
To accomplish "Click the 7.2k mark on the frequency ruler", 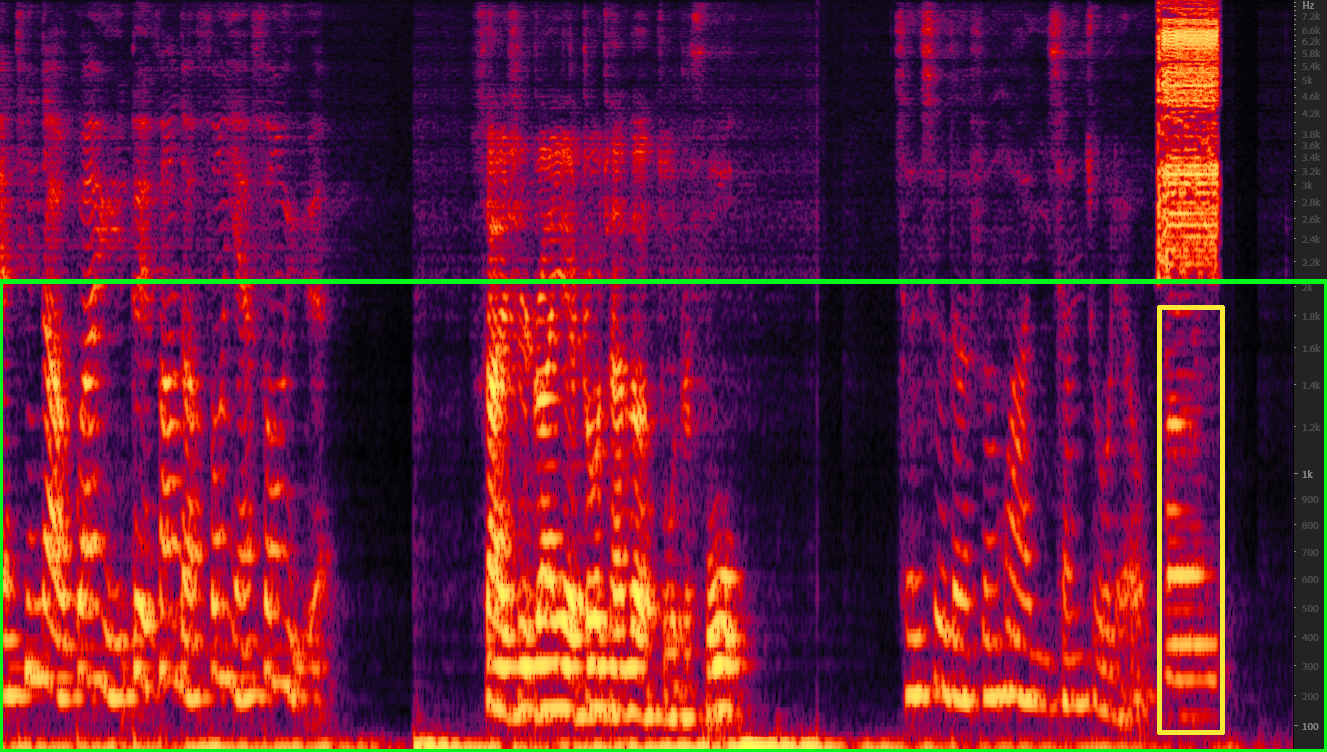I will 1309,18.
